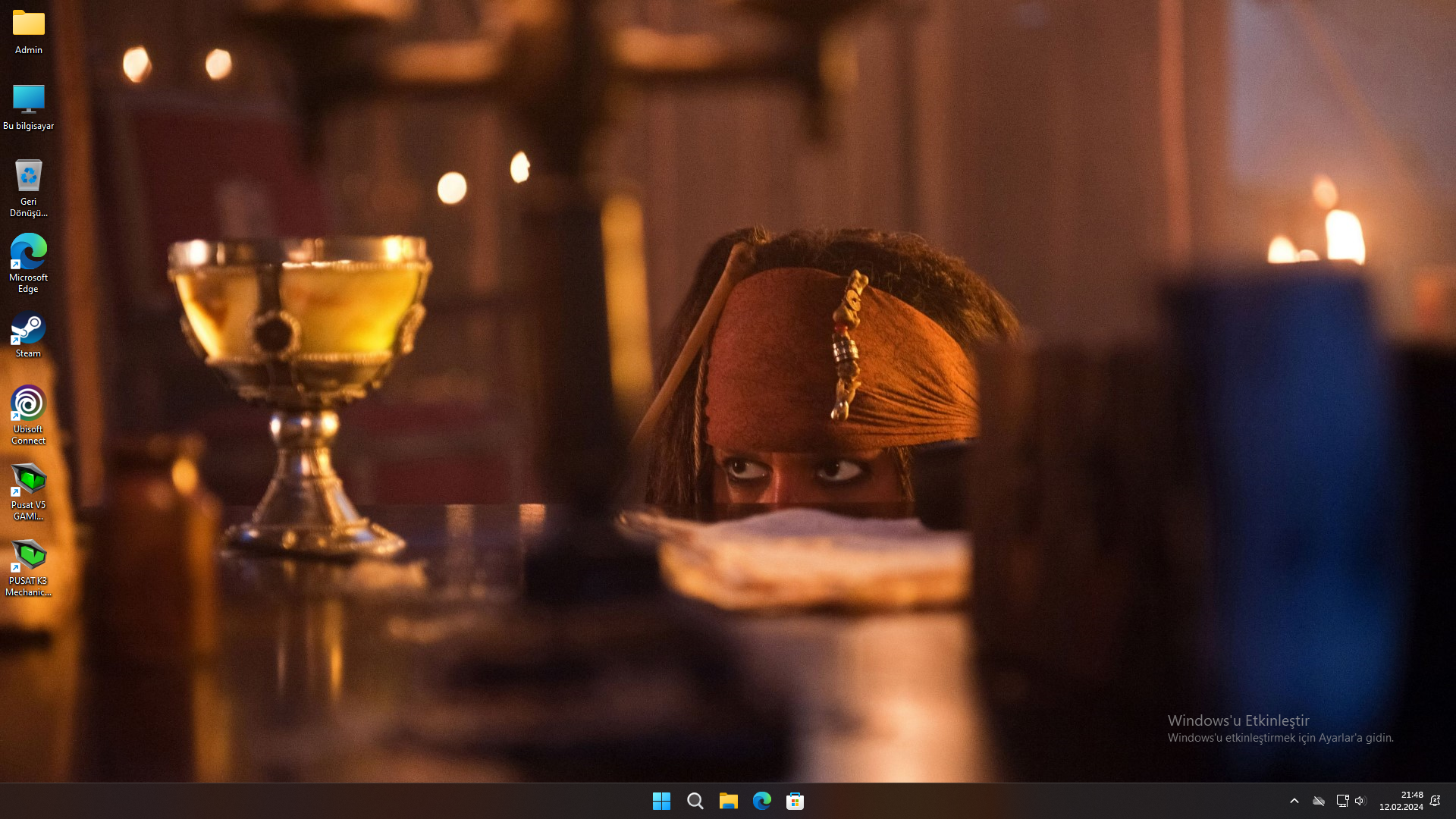Open network status tray icon
The width and height of the screenshot is (1456, 819).
[1342, 801]
